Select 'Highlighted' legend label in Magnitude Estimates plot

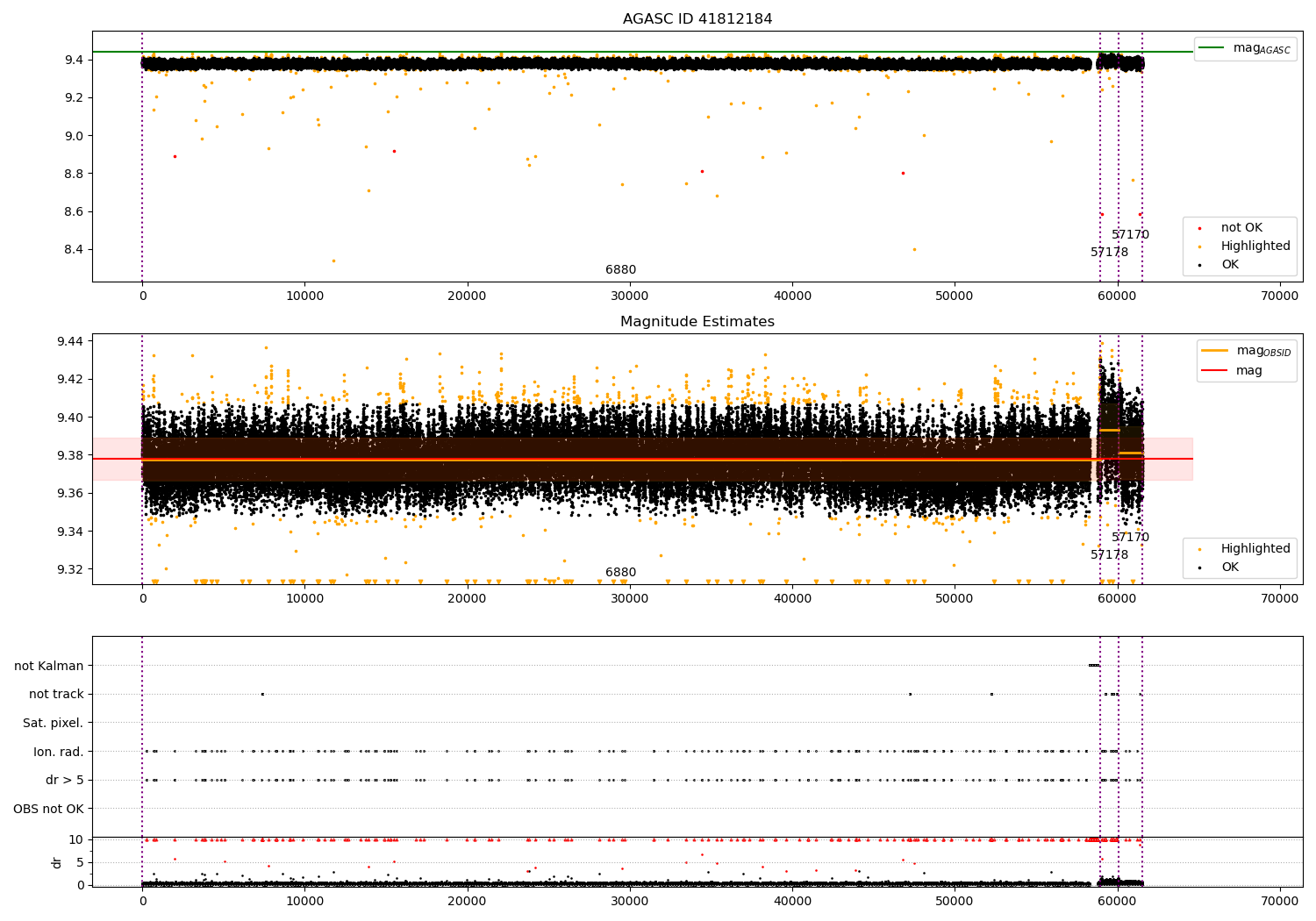1255,549
